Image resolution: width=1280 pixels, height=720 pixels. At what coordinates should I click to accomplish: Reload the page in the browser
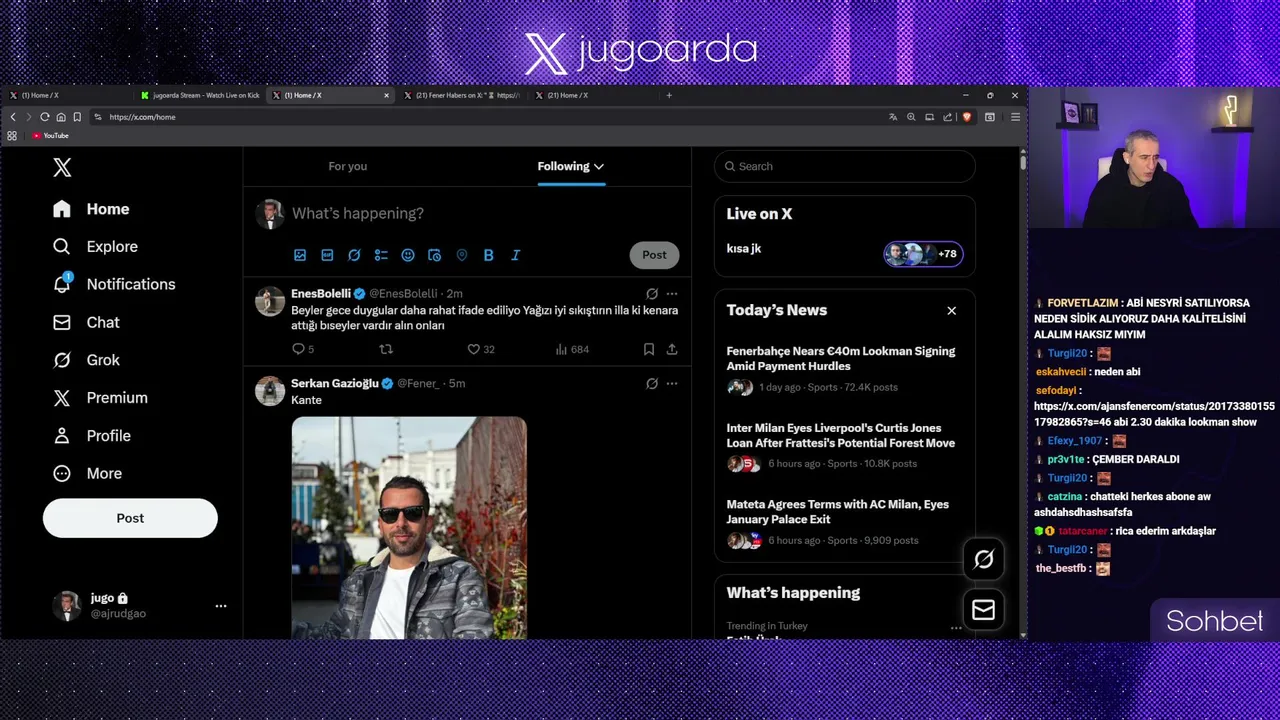(x=45, y=117)
